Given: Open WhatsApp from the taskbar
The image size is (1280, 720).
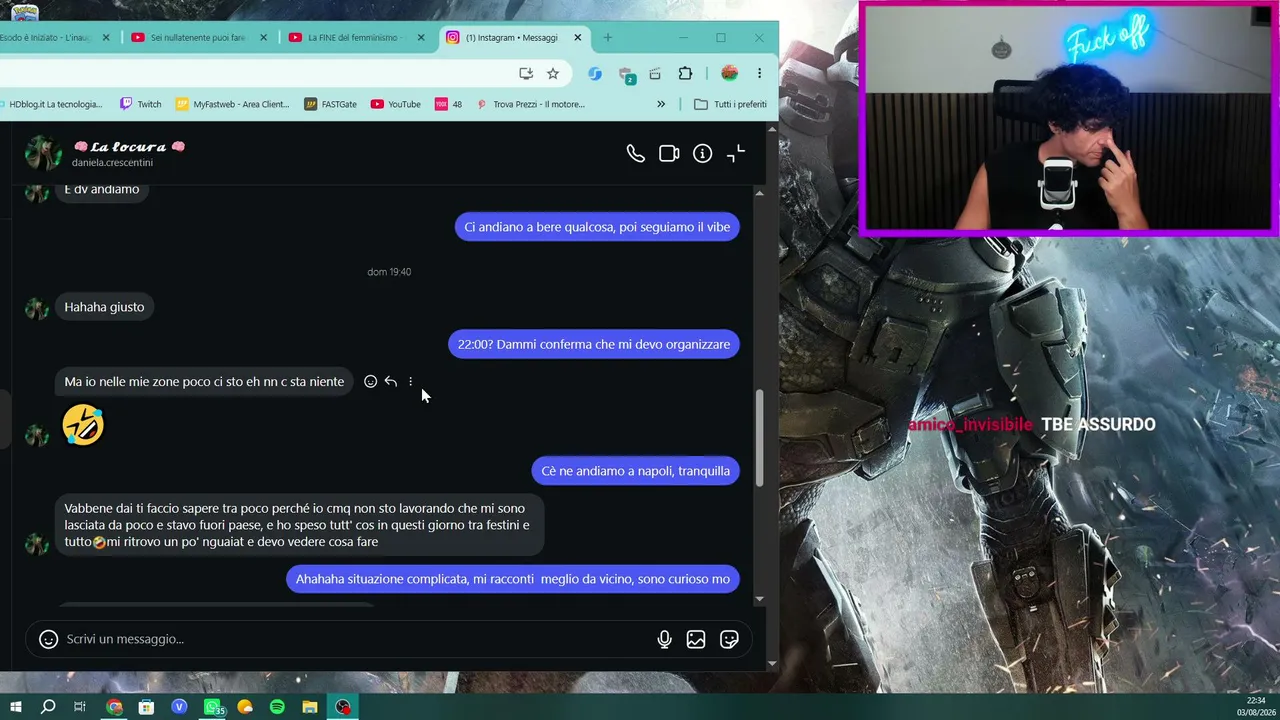Looking at the screenshot, I should (213, 707).
